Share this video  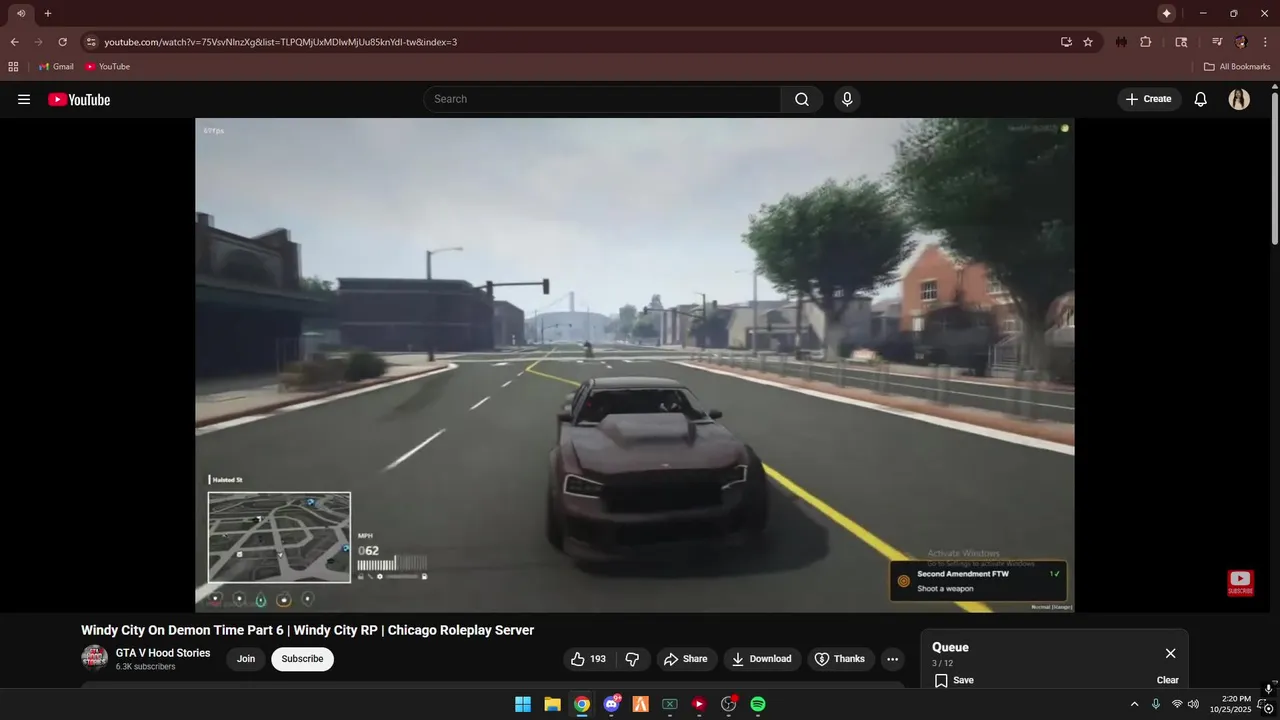(x=685, y=659)
